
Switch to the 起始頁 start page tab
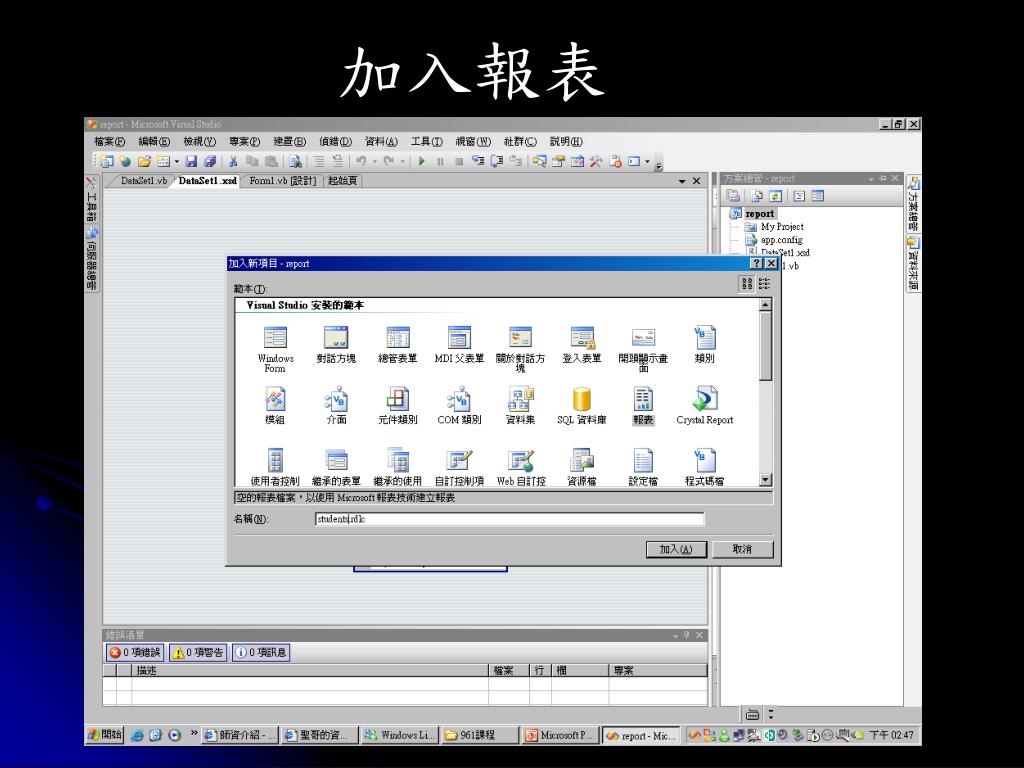click(x=343, y=181)
